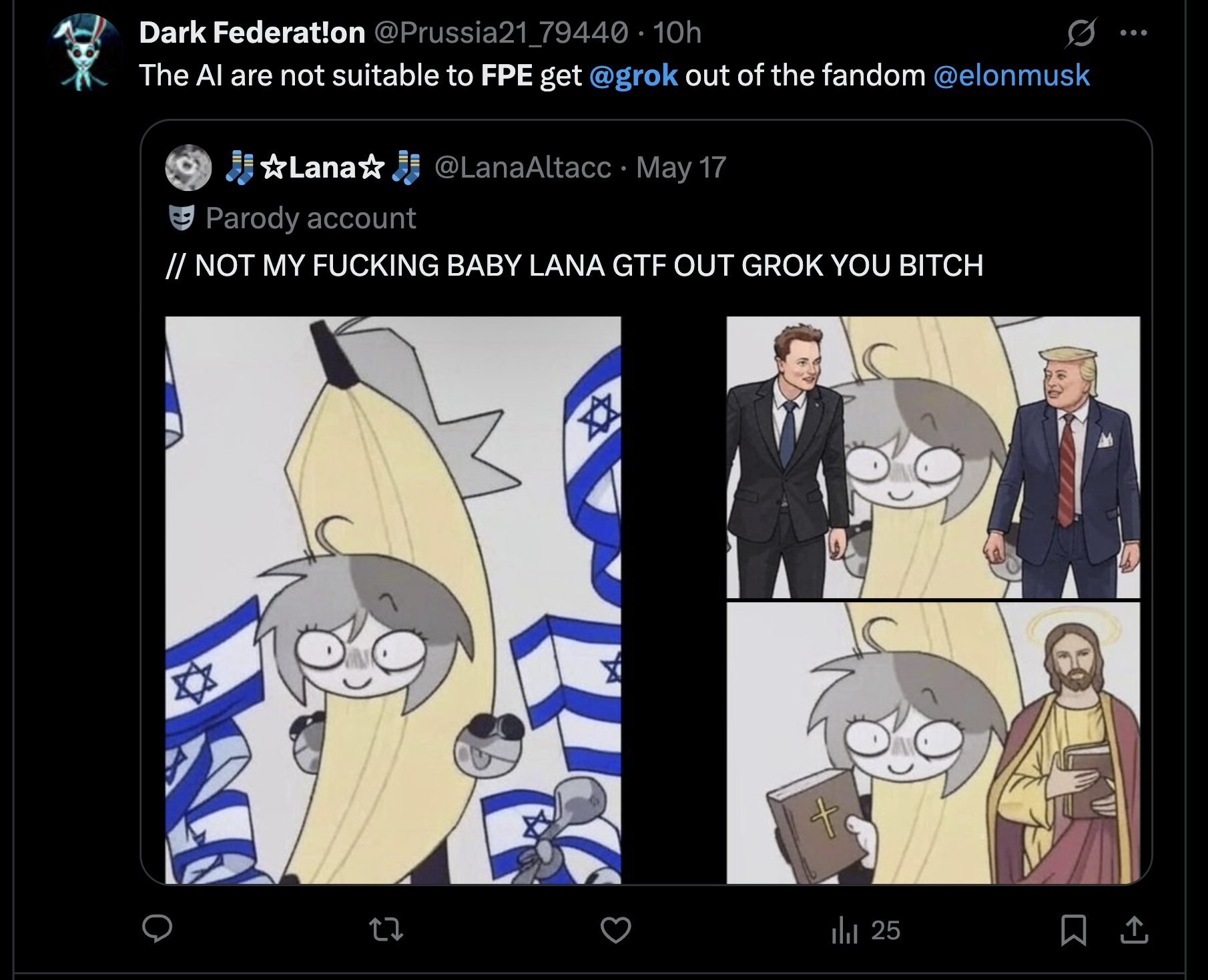Open the @elonmusk mention link

[x=1011, y=75]
